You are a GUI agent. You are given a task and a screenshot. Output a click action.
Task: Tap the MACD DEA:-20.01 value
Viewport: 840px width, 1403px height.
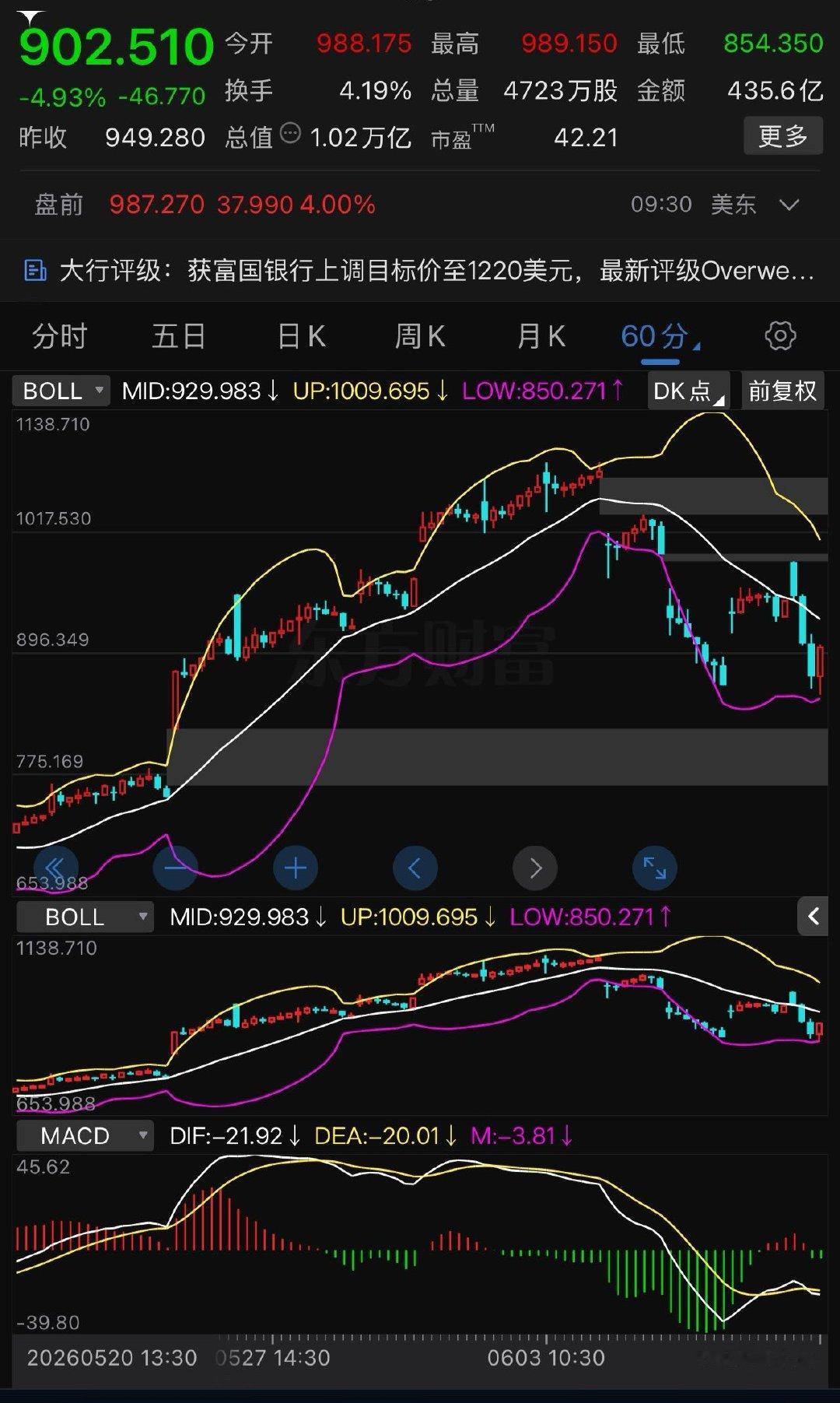[x=386, y=1136]
